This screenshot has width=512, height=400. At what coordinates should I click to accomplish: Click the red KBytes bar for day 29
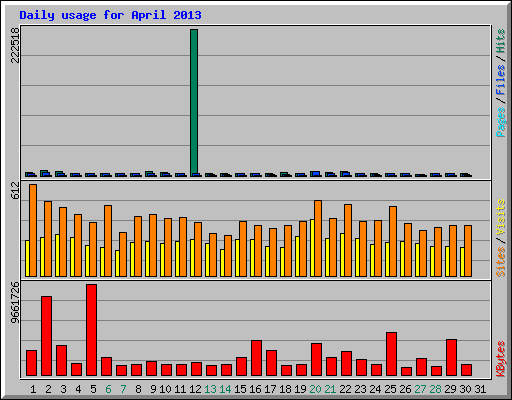click(452, 358)
